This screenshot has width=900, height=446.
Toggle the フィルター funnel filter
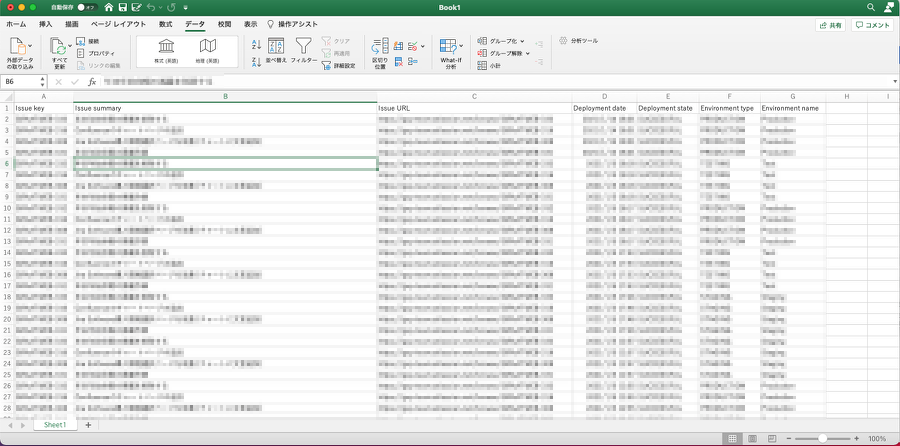point(304,51)
